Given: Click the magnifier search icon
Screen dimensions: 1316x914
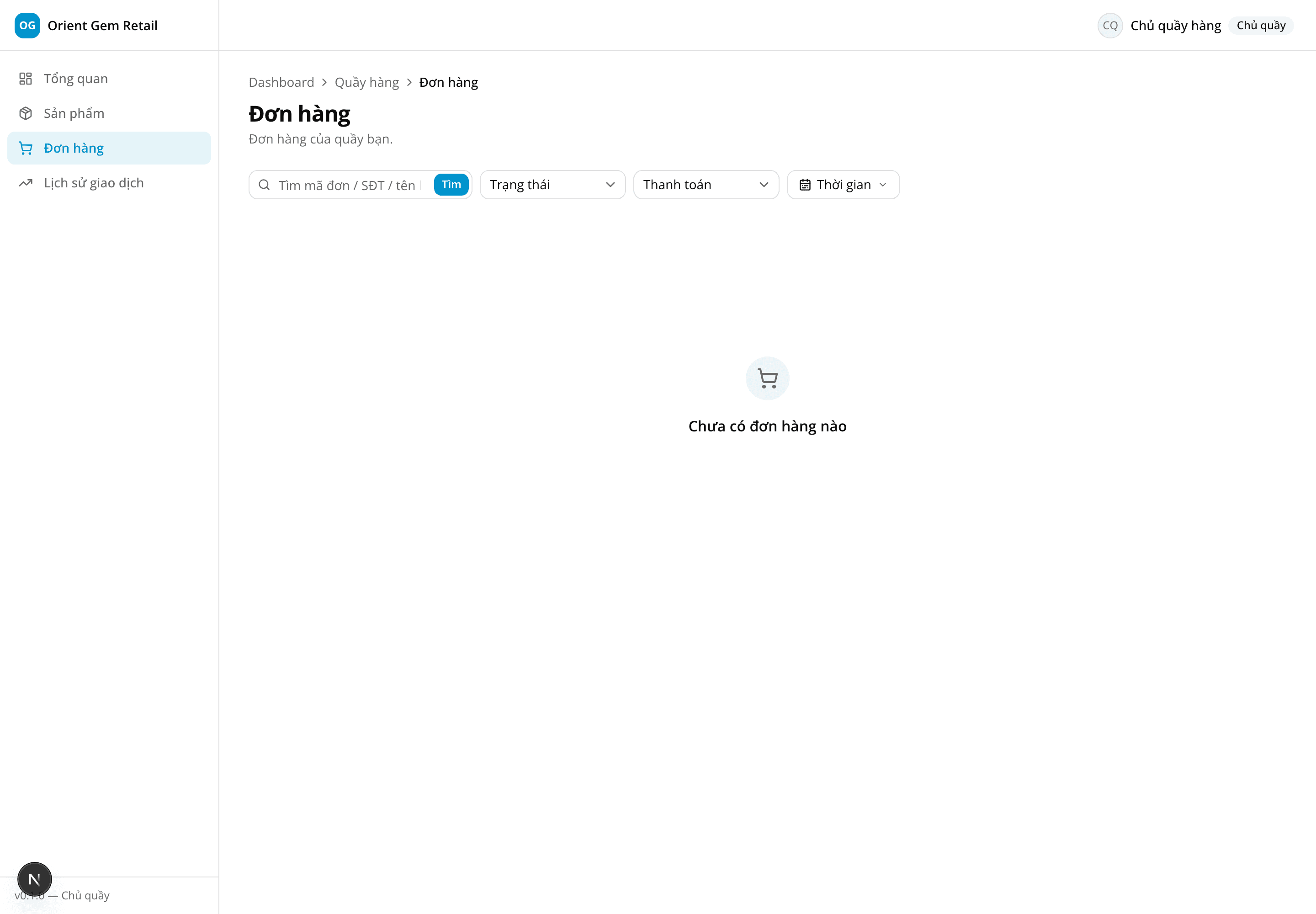Looking at the screenshot, I should 264,185.
